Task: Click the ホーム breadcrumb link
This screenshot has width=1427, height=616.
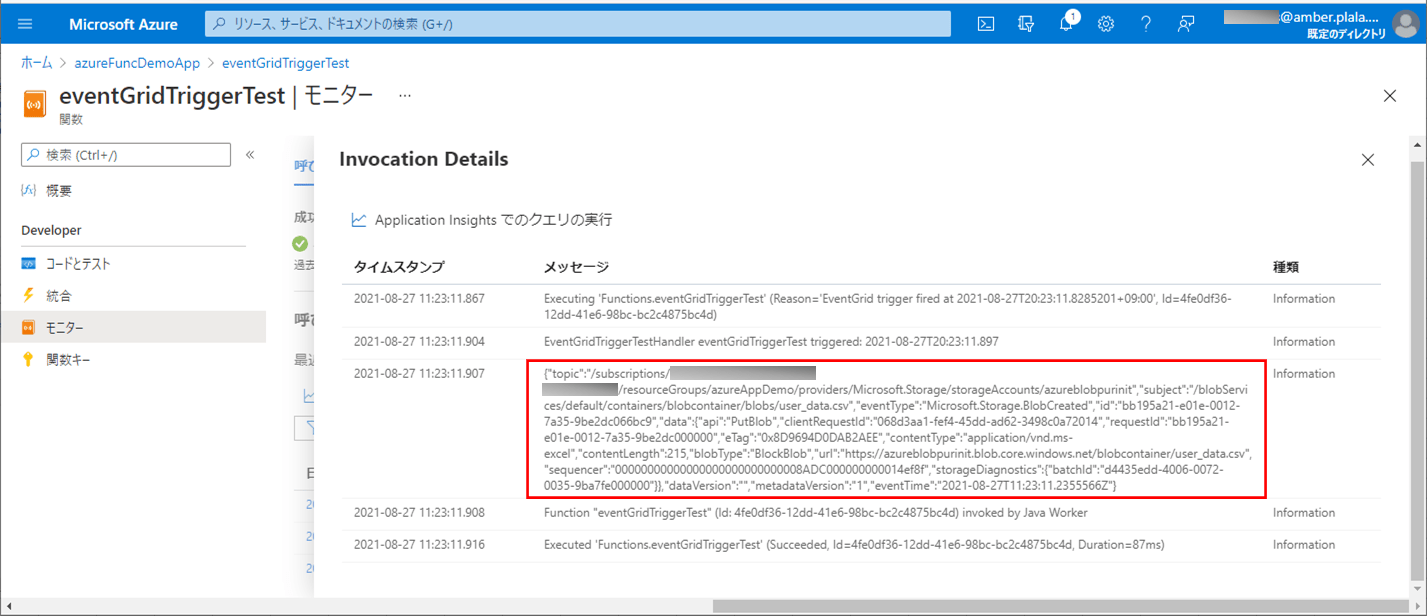Action: (37, 63)
